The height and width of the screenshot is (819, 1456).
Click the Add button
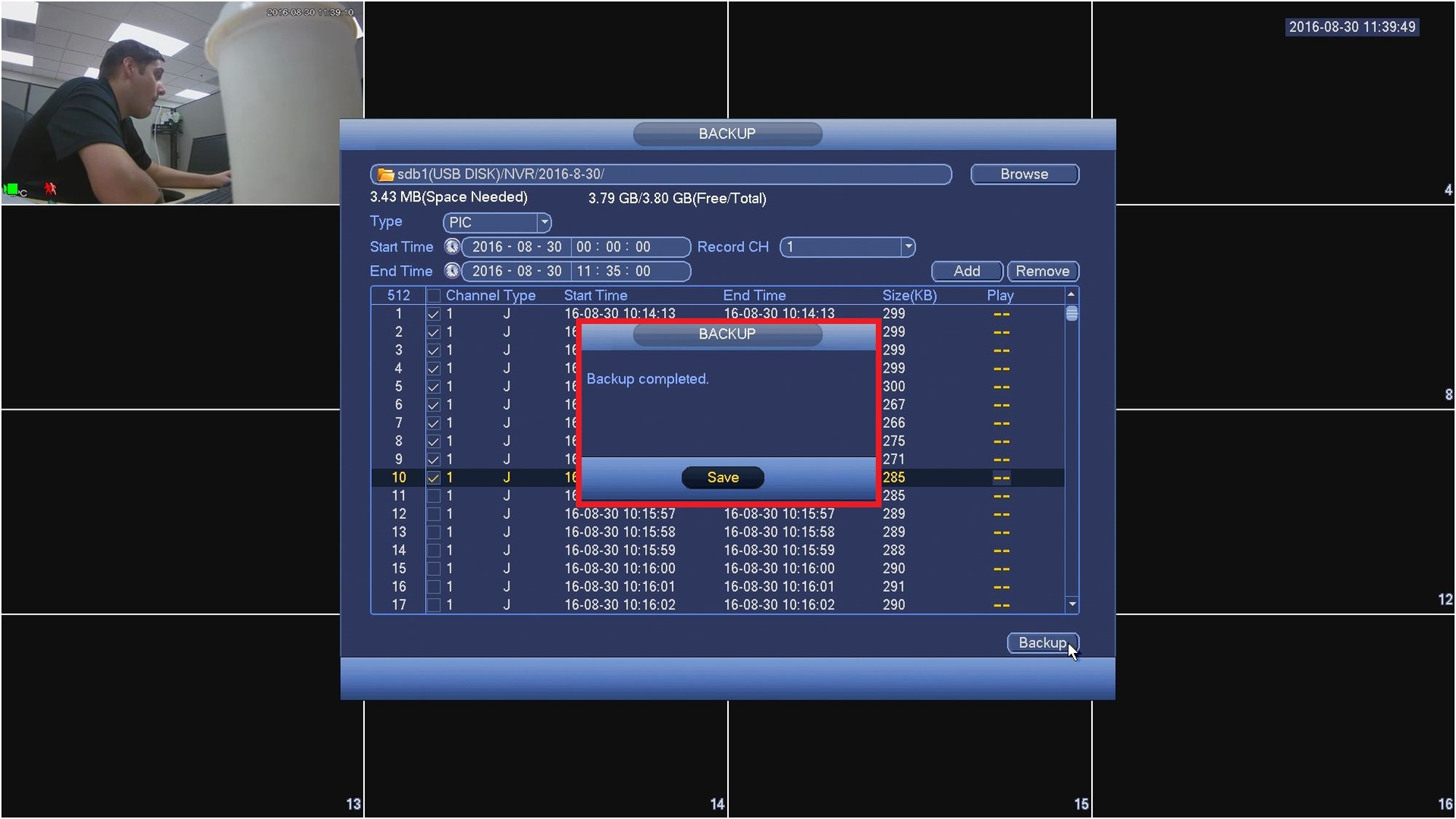click(x=966, y=271)
